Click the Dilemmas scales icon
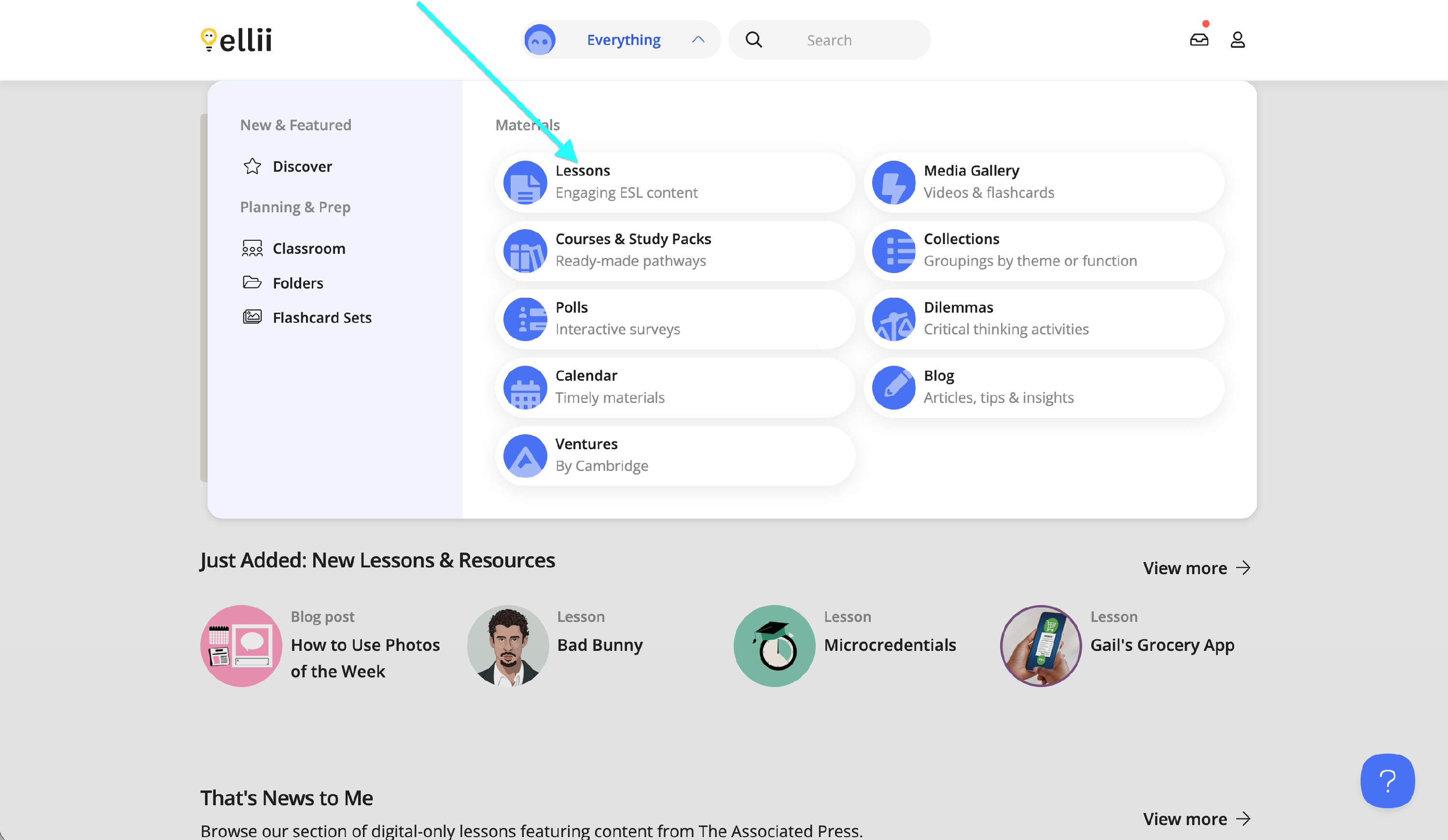 click(893, 319)
